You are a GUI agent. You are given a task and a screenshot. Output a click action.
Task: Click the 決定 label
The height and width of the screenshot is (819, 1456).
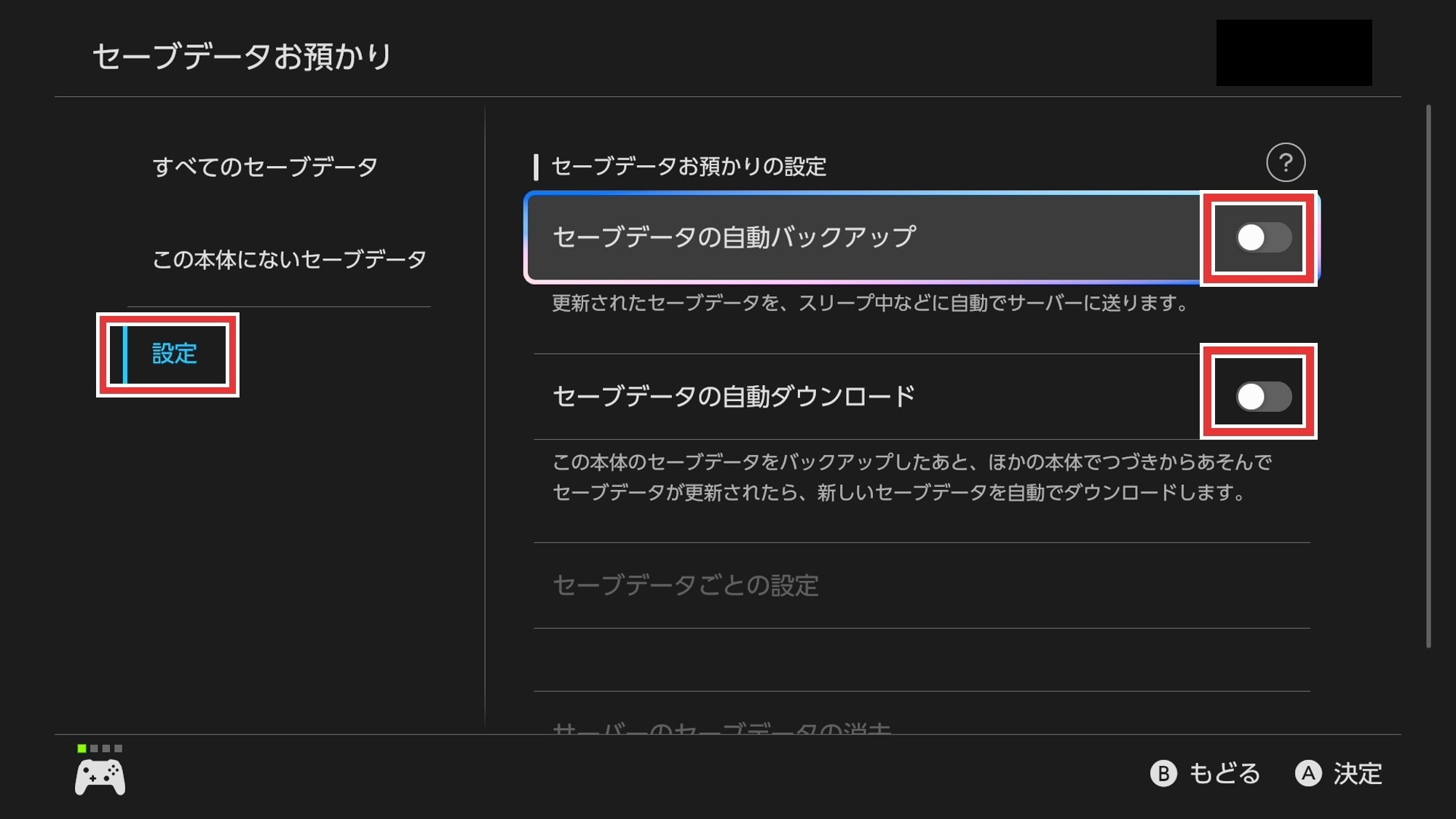point(1357,773)
